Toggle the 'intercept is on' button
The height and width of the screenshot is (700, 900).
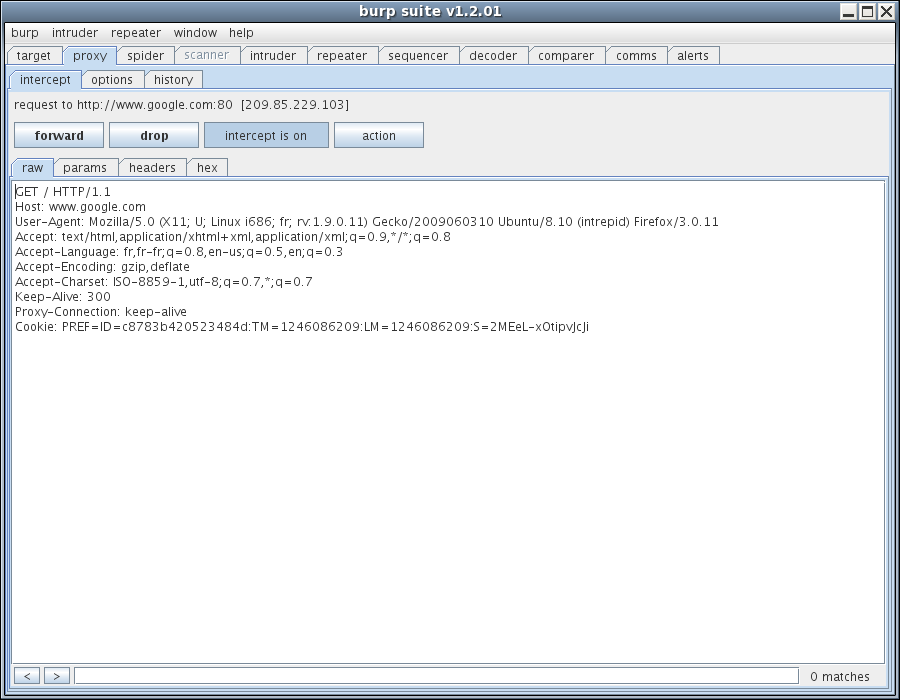(266, 136)
